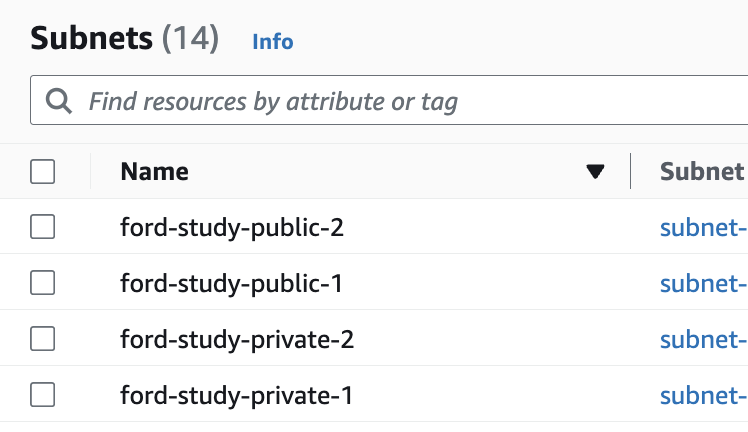Open the subnet ID link for ford-study-public-2
Viewport: 748px width, 432px height.
point(704,227)
